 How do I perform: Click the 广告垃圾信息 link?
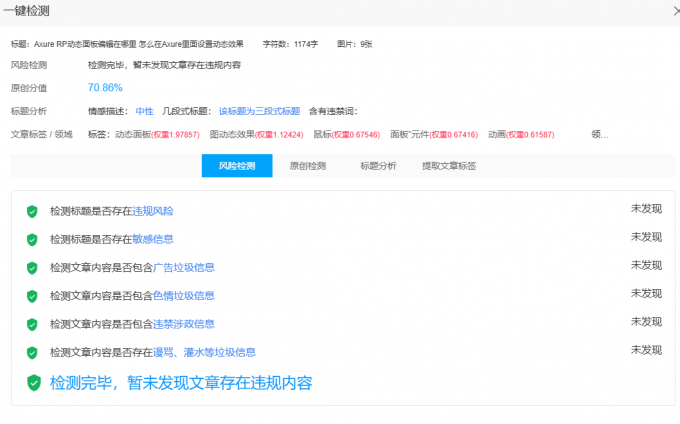[183, 267]
